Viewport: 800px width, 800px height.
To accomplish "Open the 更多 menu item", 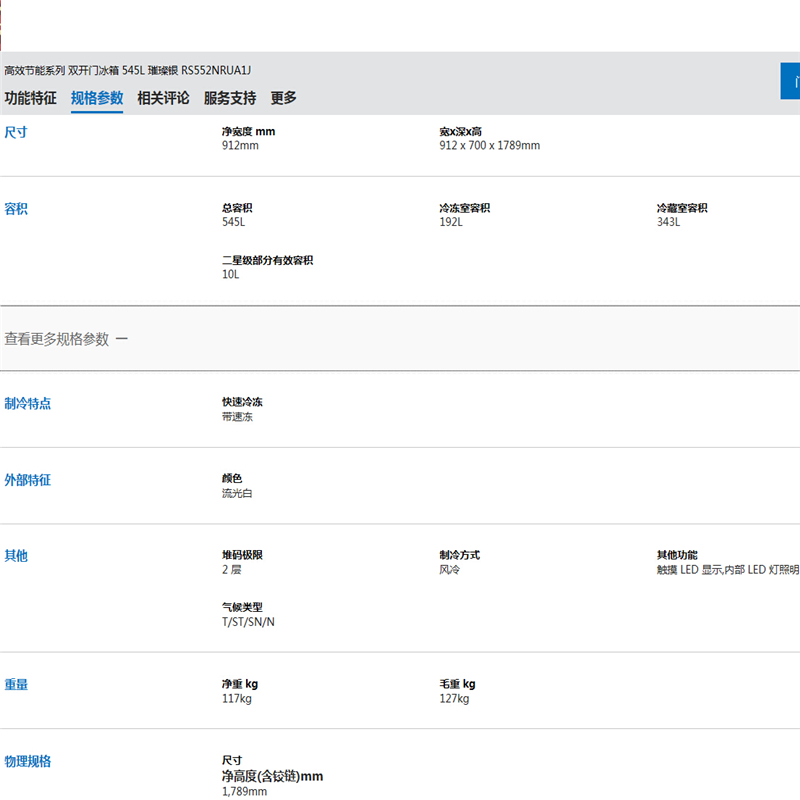I will pos(283,98).
